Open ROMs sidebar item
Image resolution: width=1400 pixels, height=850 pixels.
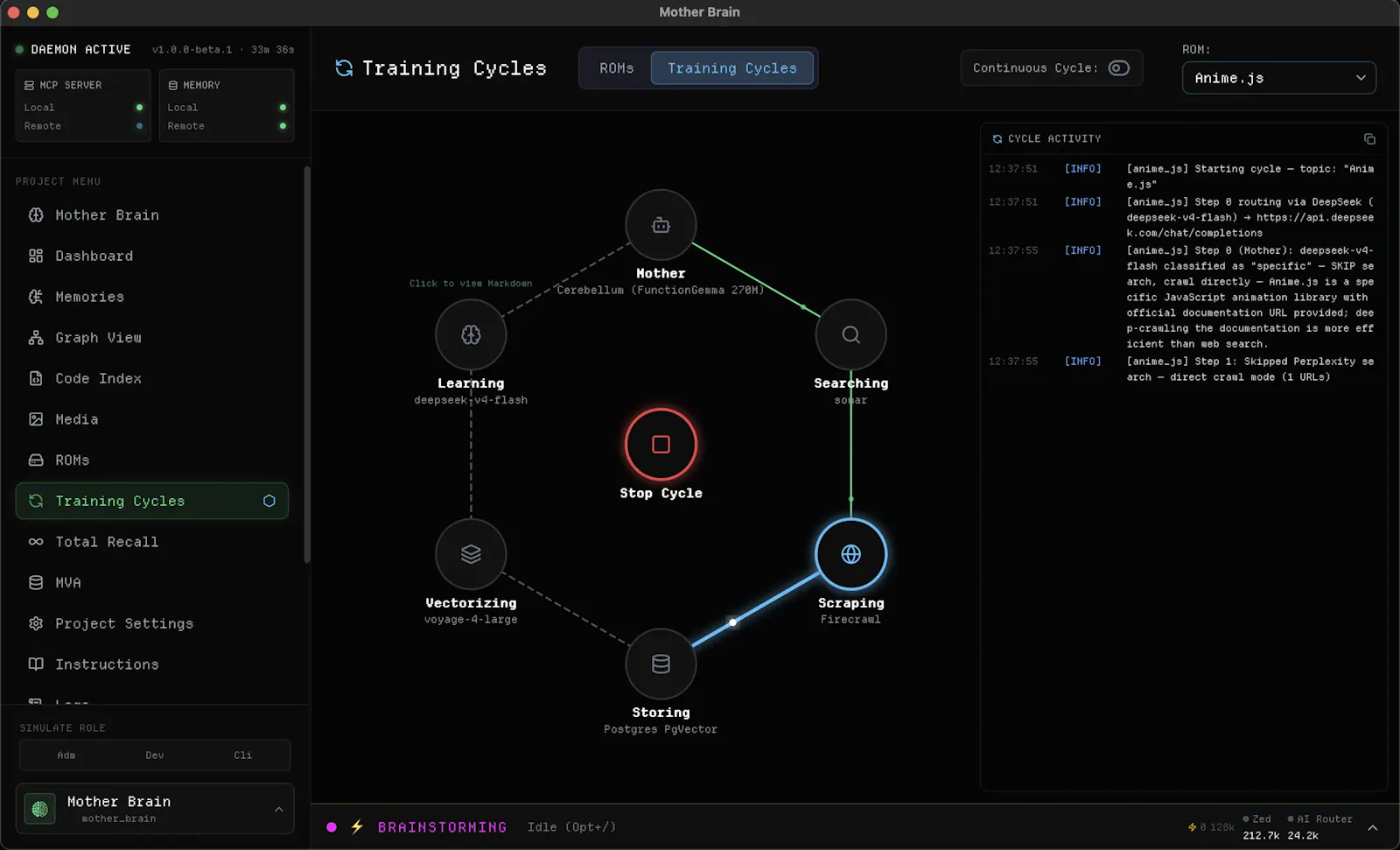point(152,460)
